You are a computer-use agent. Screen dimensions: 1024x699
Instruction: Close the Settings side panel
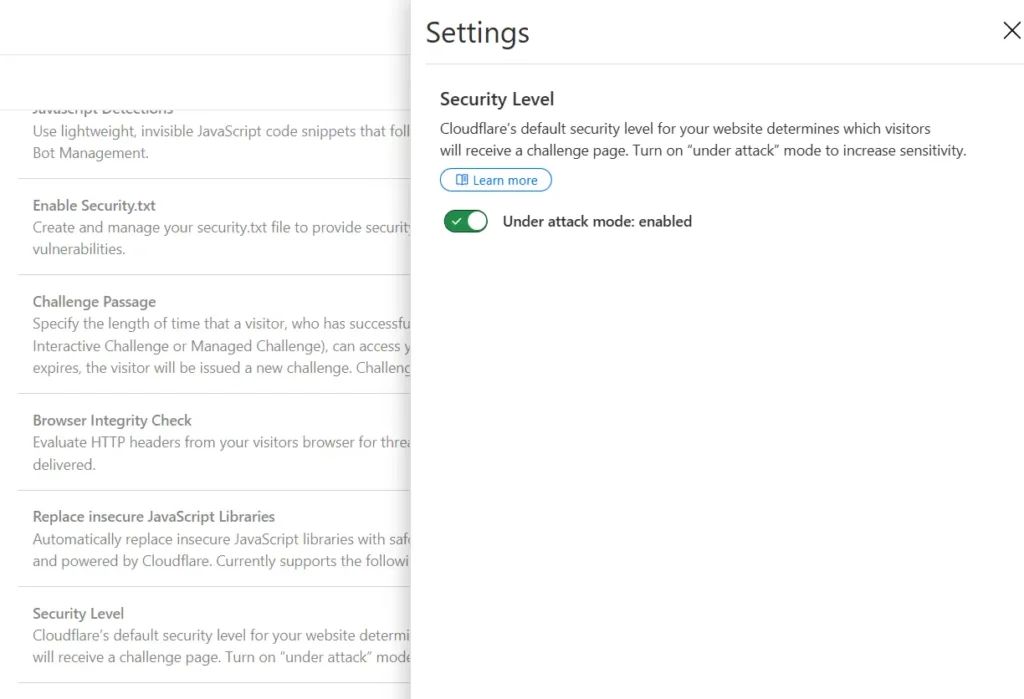pos(1012,30)
